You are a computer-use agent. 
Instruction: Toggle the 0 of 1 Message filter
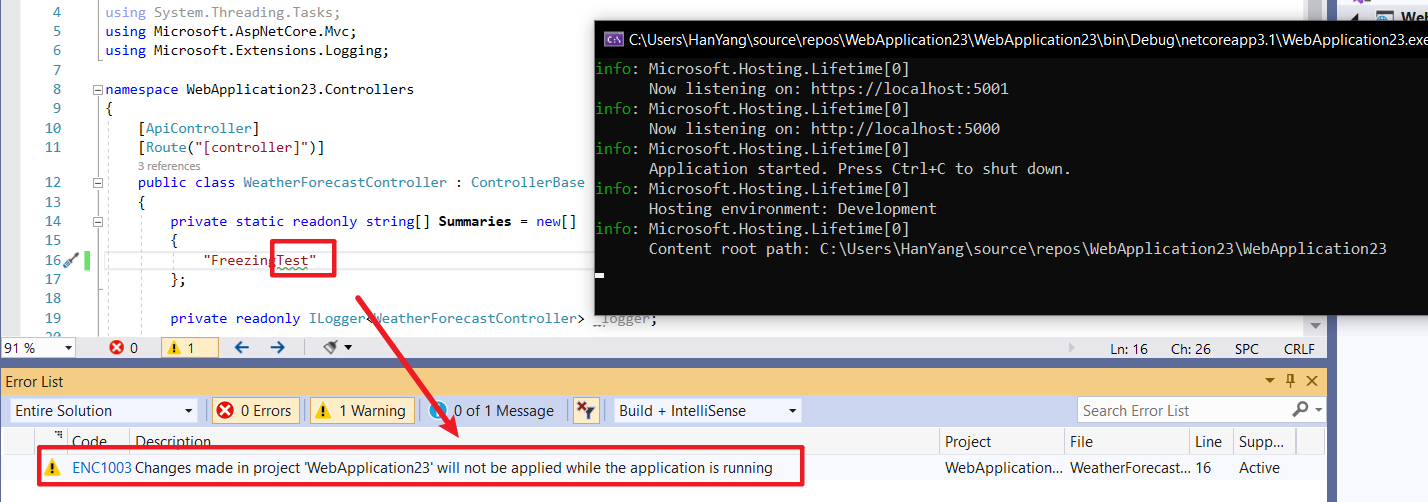(x=492, y=410)
